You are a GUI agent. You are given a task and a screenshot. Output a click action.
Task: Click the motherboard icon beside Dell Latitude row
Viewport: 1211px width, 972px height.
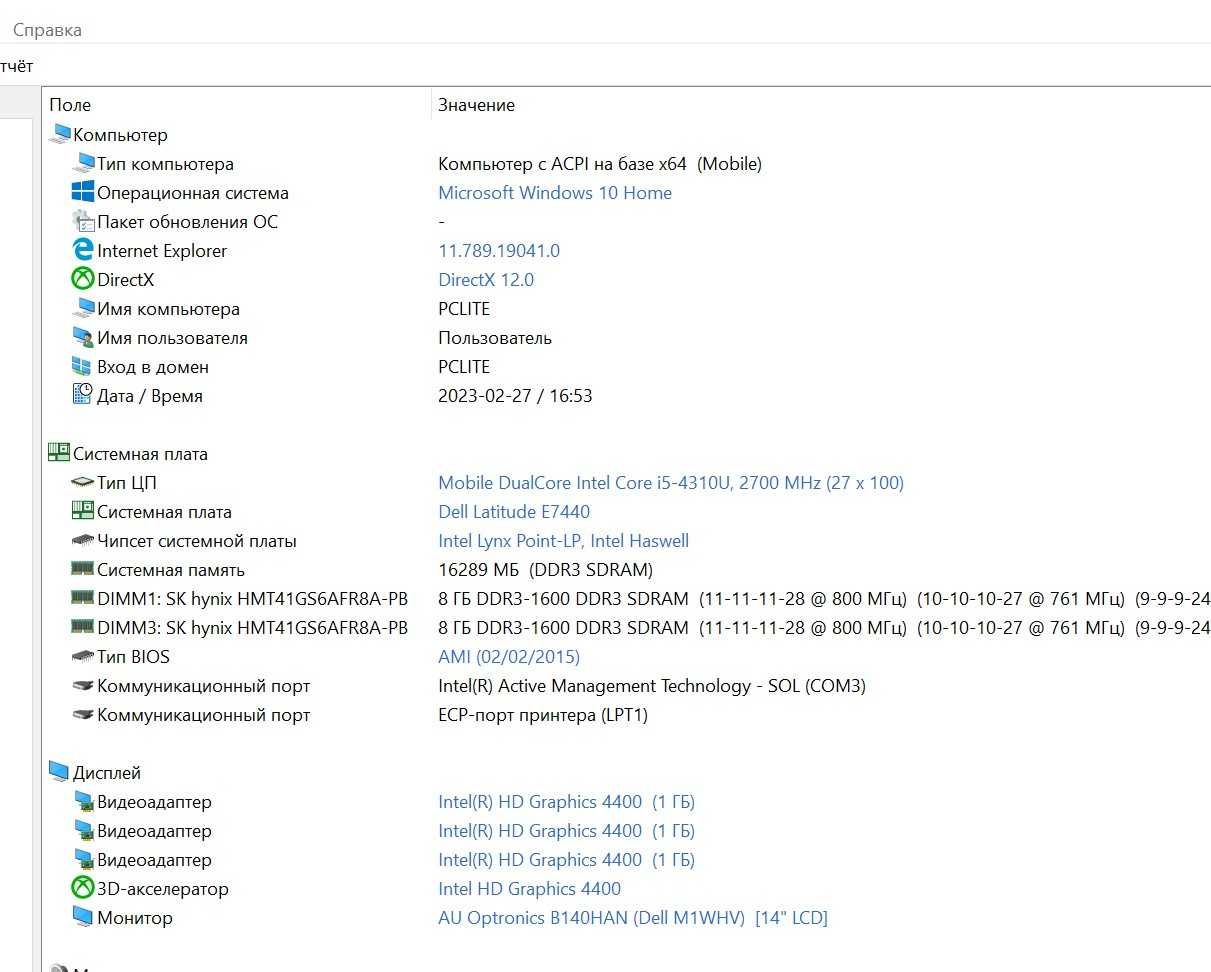point(83,511)
